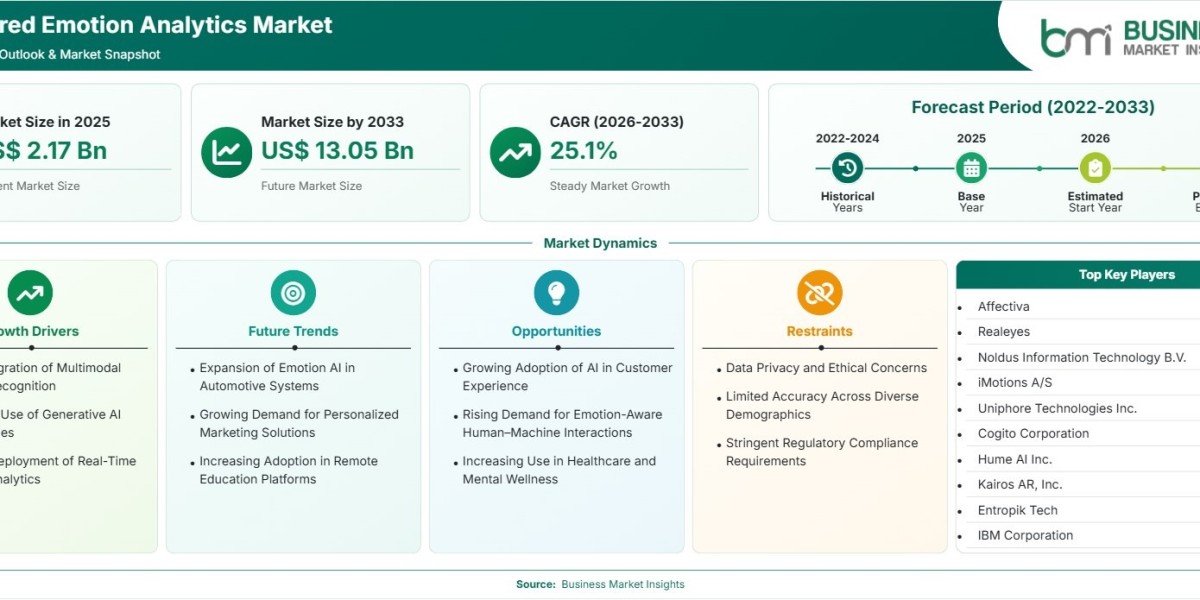Click 'Growing Demand for Personalized Marketing Solutions'
The width and height of the screenshot is (1200, 600).
point(299,424)
